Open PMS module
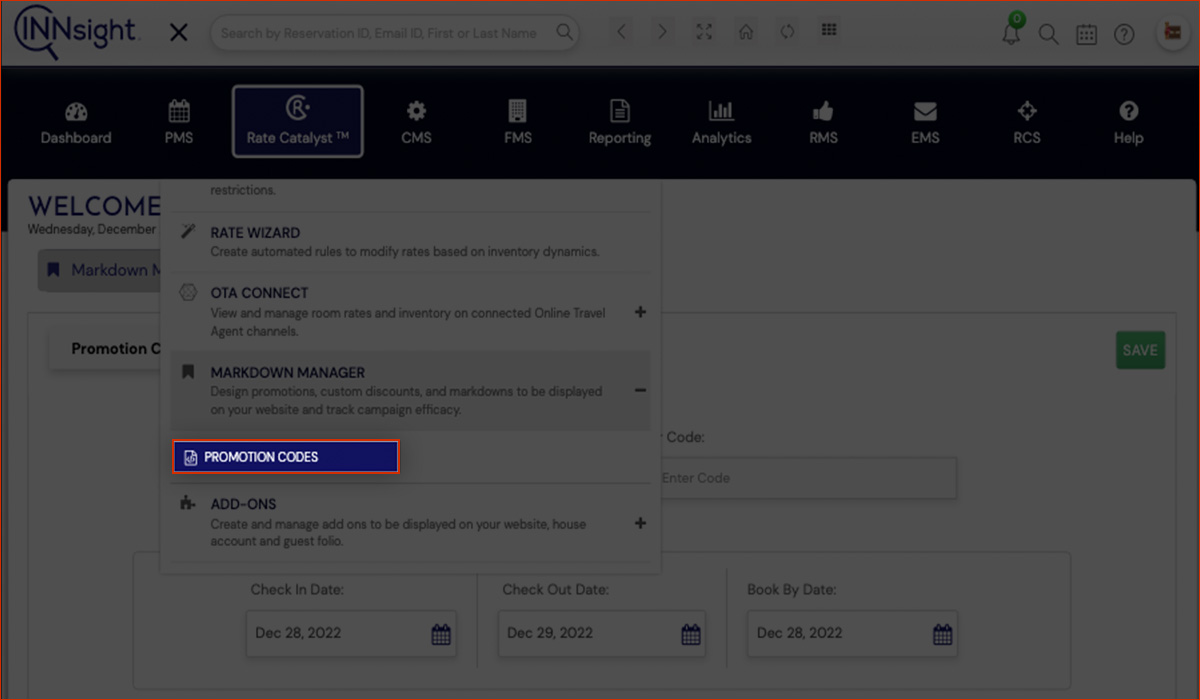Viewport: 1200px width, 700px height. click(x=179, y=122)
